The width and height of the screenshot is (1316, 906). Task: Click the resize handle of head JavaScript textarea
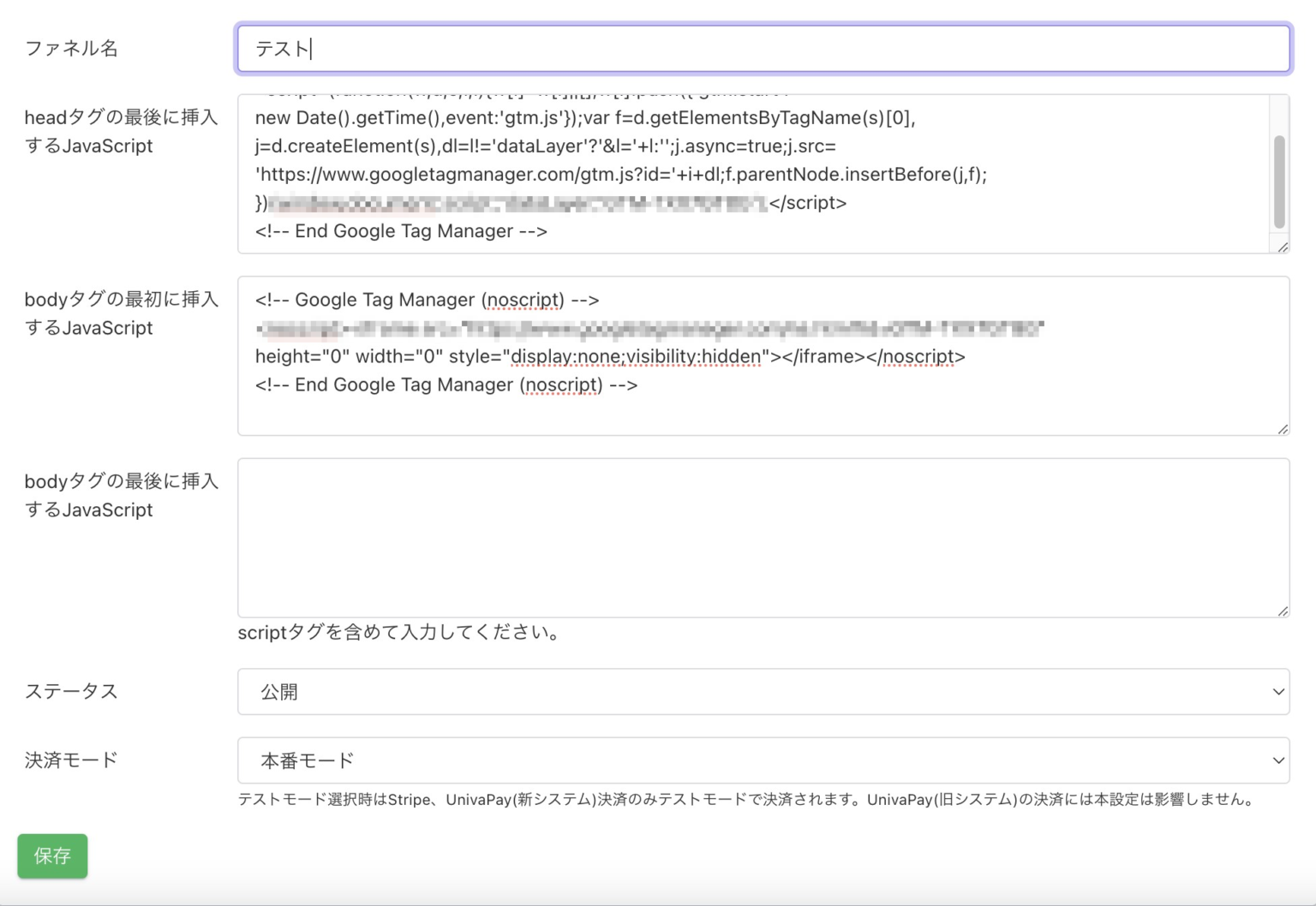point(1282,247)
